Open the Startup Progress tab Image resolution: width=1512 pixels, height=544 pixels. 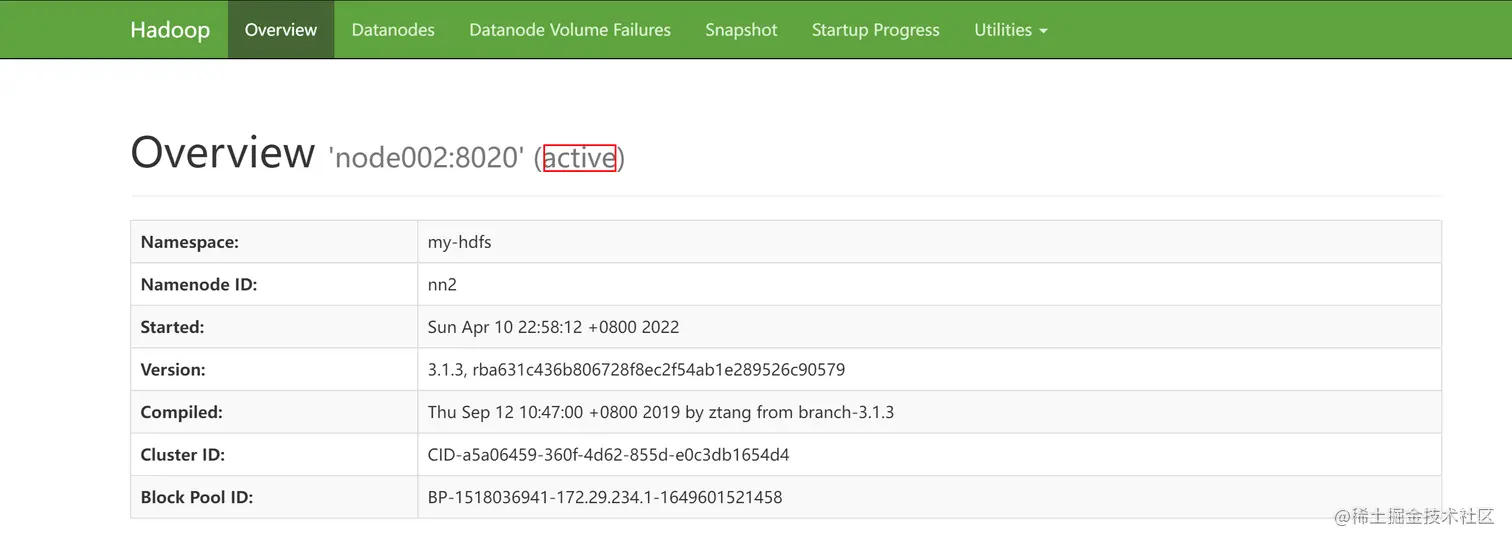tap(876, 30)
